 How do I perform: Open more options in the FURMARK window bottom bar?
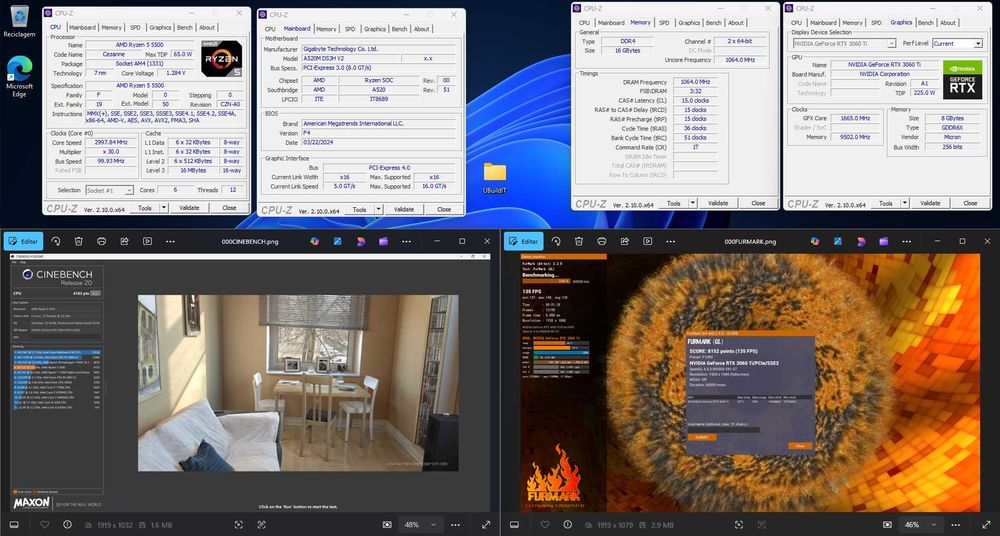956,525
